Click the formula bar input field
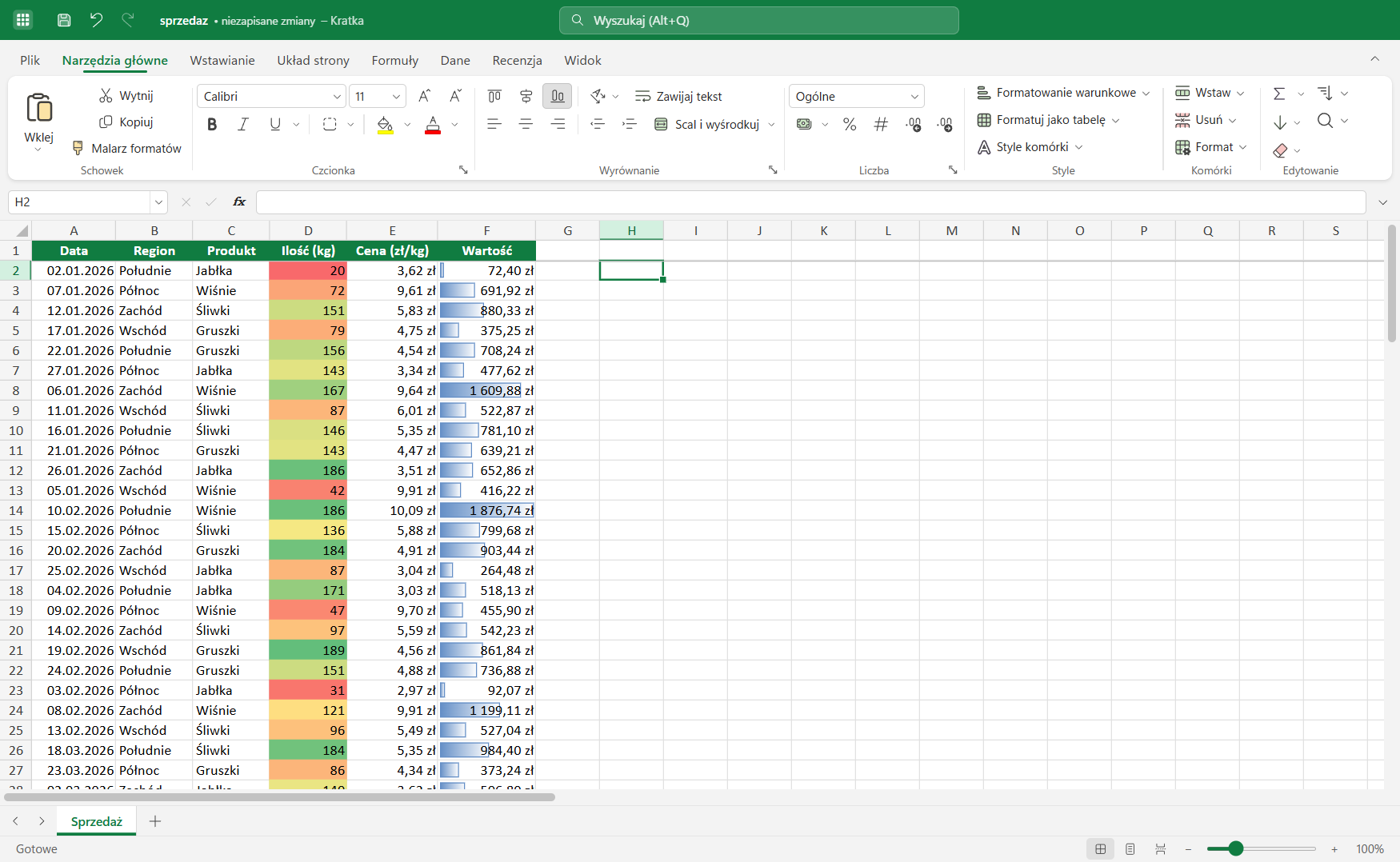The height and width of the screenshot is (862, 1400). click(x=810, y=202)
